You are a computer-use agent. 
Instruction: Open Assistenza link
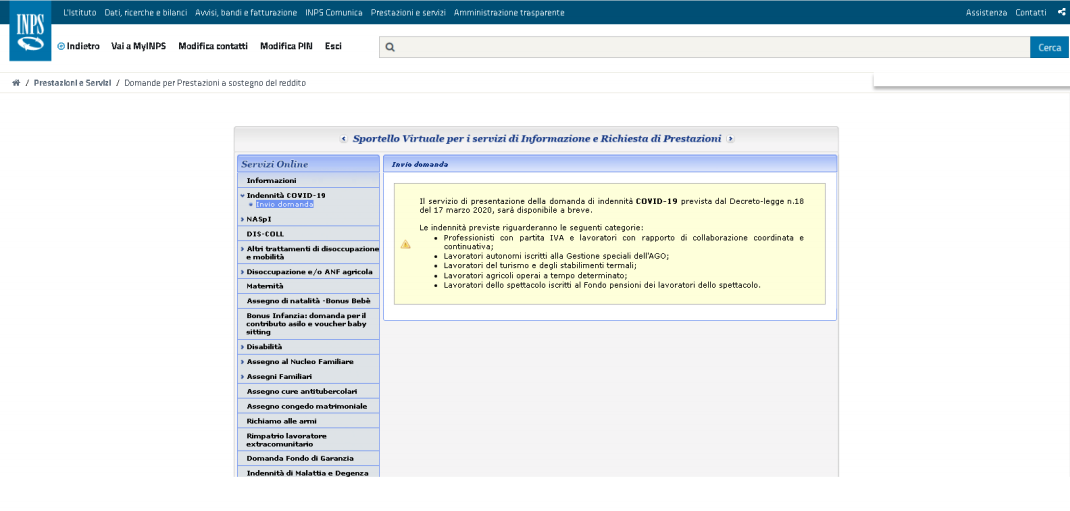986,12
